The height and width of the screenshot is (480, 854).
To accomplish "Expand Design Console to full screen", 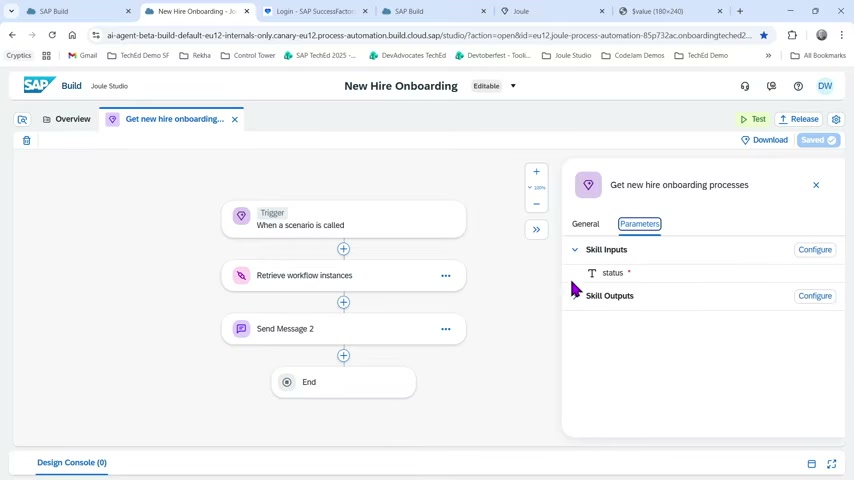I will 832,464.
